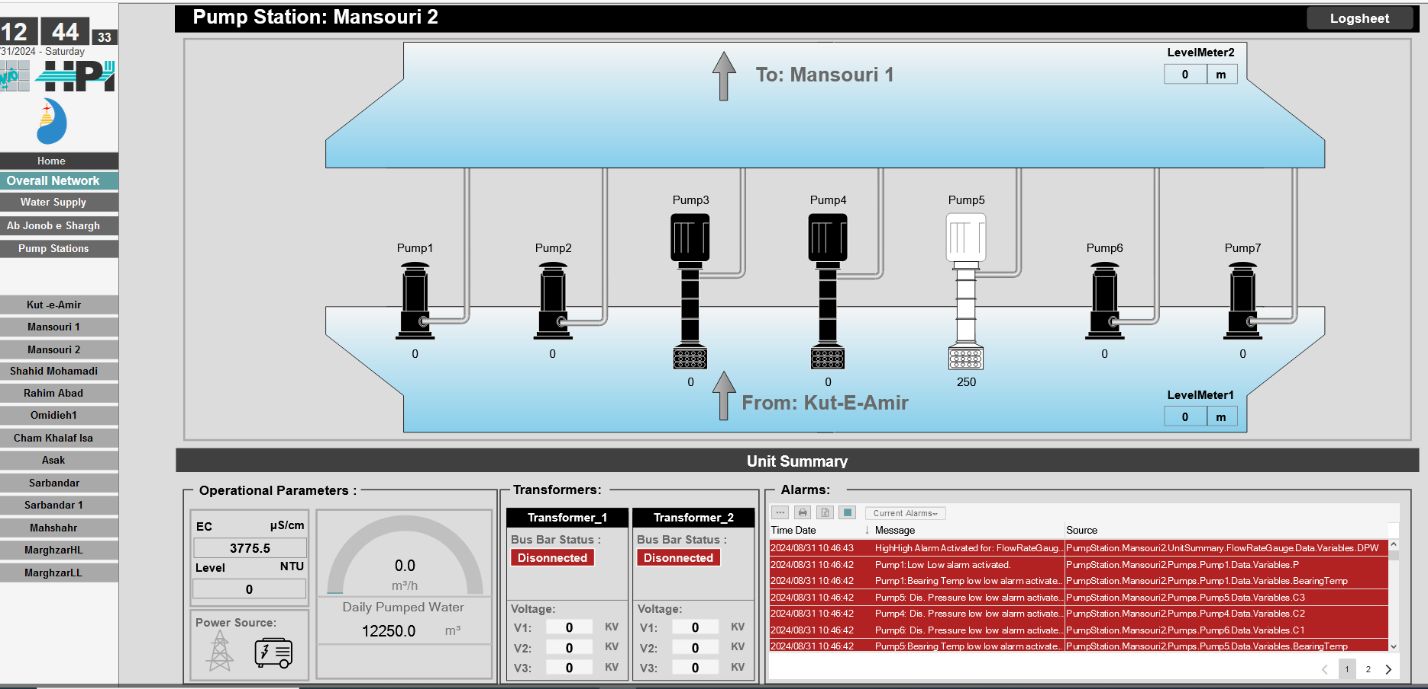Click the generator power source icon
Image resolution: width=1428 pixels, height=689 pixels.
[x=274, y=652]
